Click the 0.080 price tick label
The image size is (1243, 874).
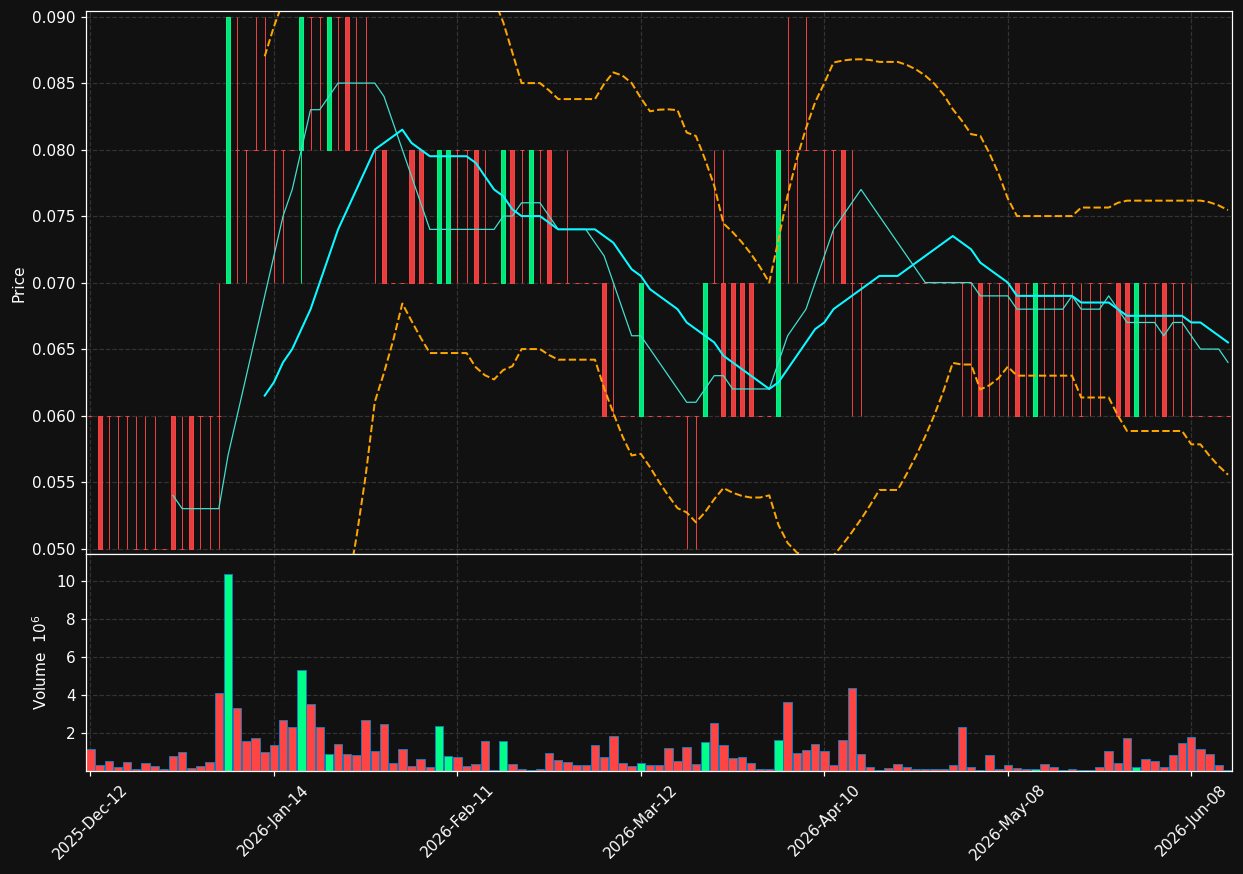(54, 151)
